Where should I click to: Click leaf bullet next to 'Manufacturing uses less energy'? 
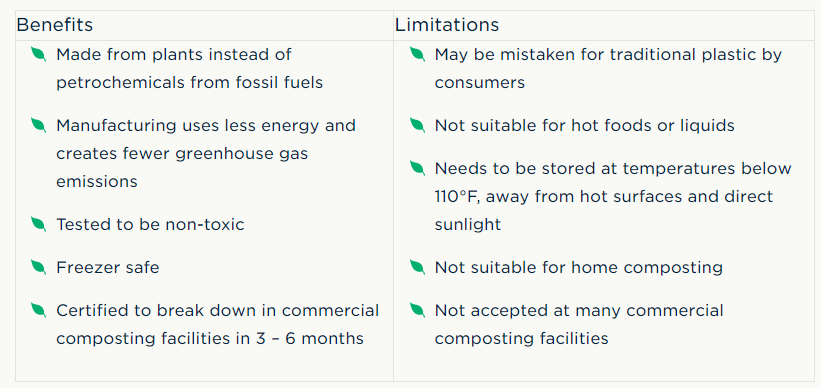38,125
